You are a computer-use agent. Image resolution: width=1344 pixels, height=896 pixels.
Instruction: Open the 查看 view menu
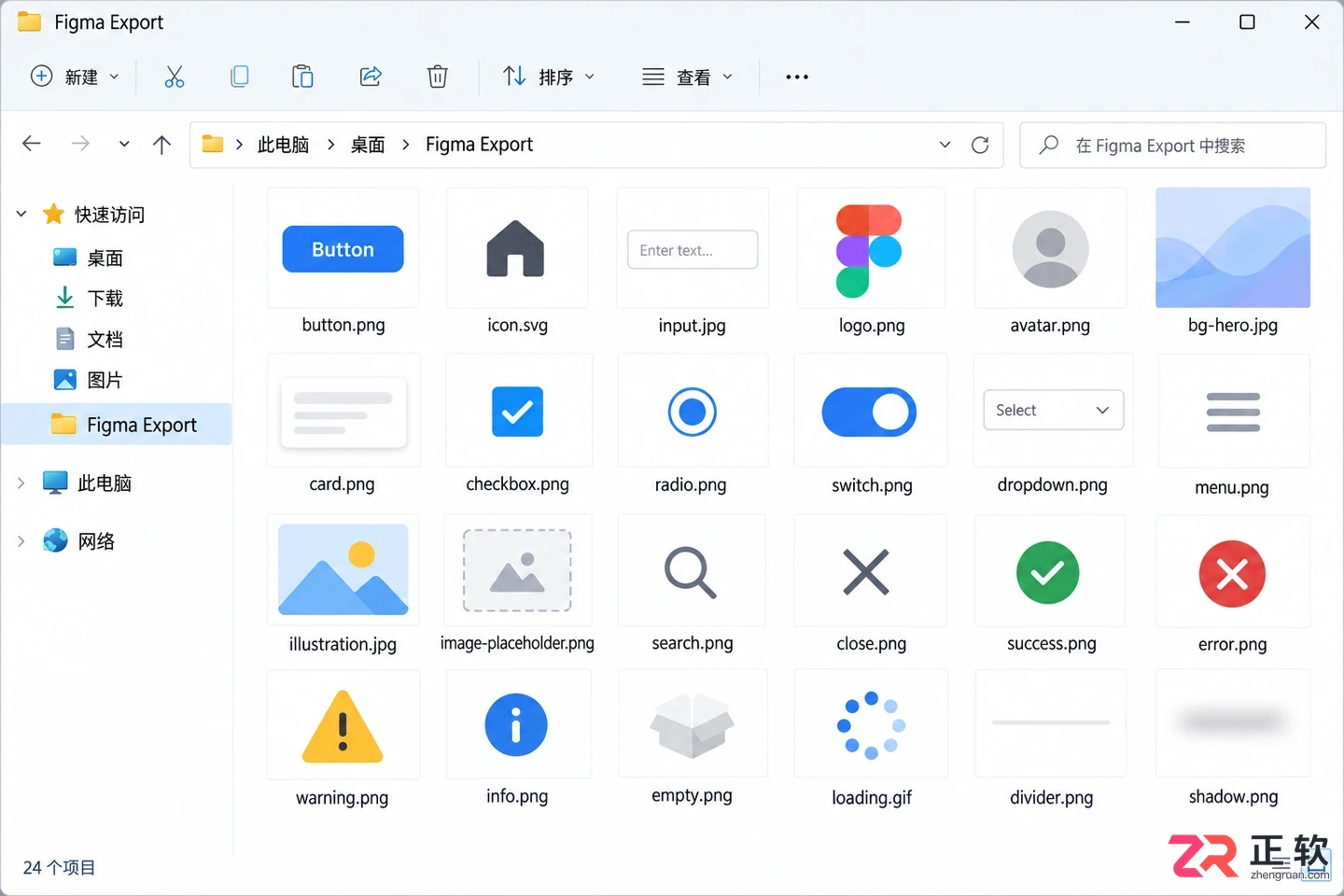coord(687,77)
